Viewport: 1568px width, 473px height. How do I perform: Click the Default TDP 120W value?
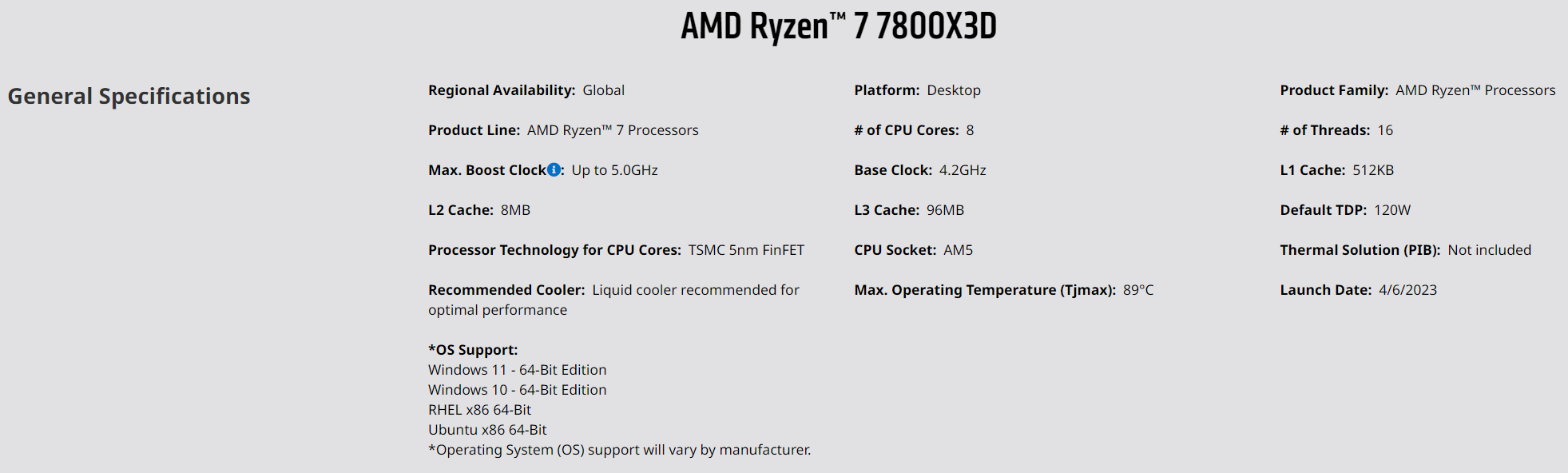pyautogui.click(x=1392, y=210)
